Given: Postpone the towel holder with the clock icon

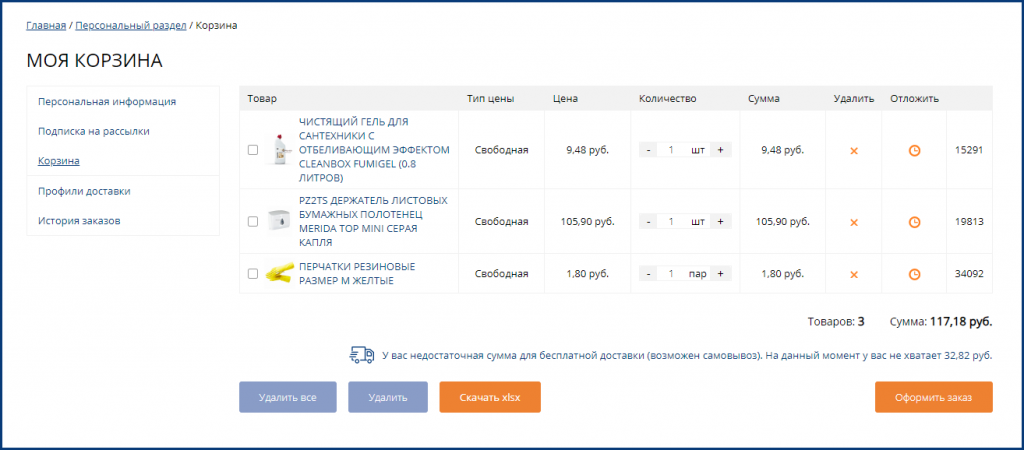Looking at the screenshot, I should pos(914,222).
